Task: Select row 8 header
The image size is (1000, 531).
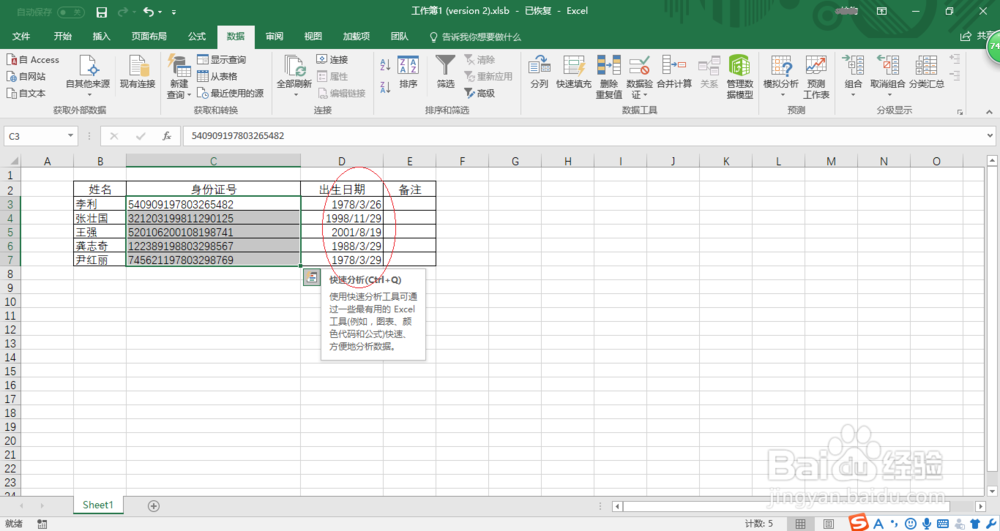Action: (10, 274)
